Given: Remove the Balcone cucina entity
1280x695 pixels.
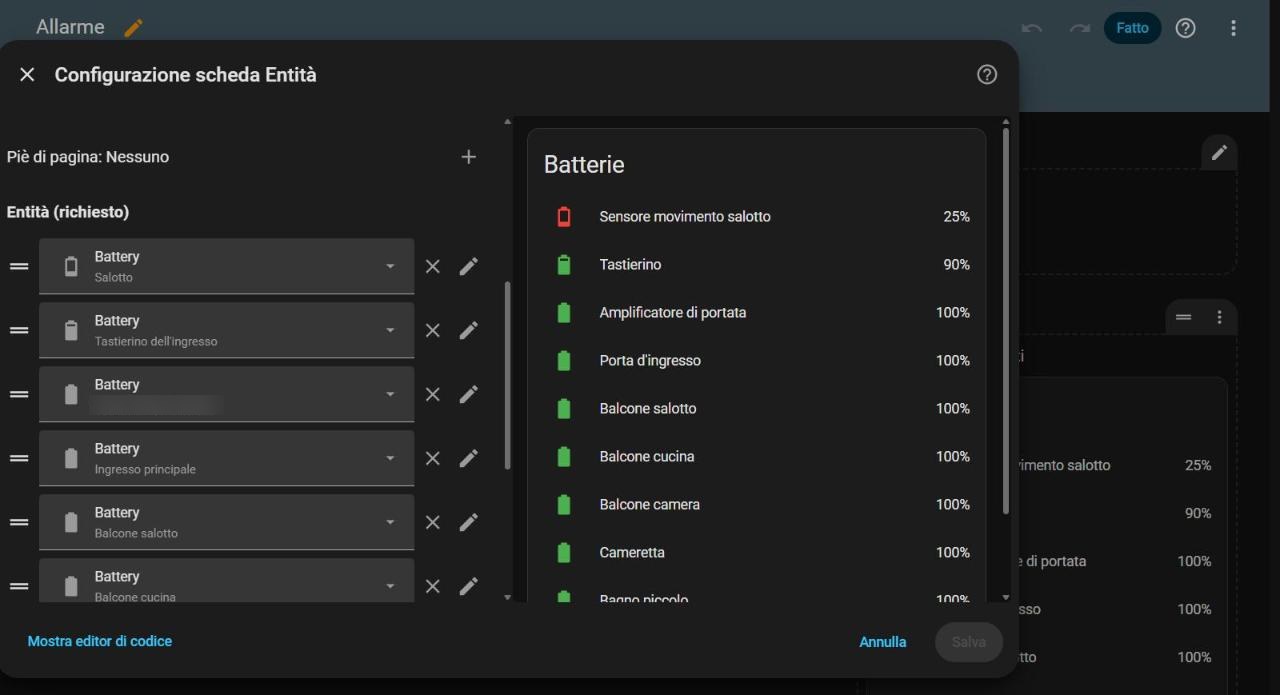Looking at the screenshot, I should 432,586.
